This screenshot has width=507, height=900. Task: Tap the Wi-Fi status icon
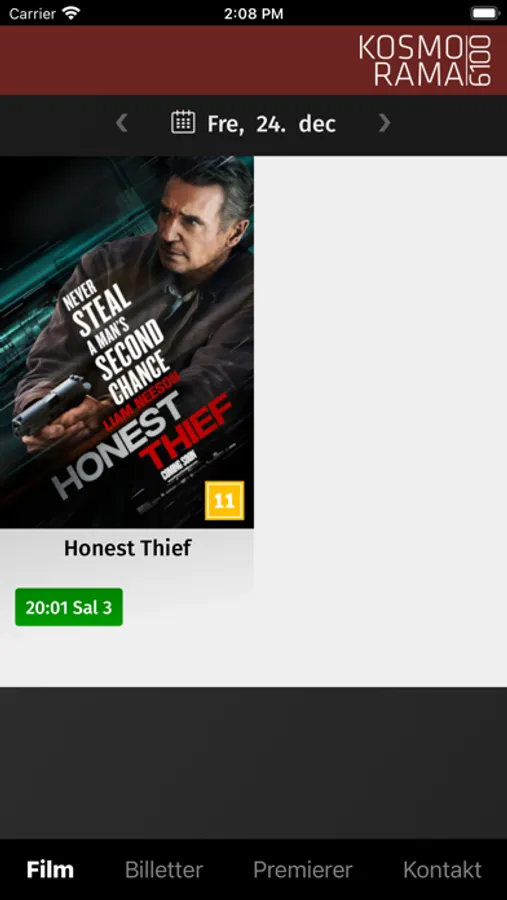[71, 13]
